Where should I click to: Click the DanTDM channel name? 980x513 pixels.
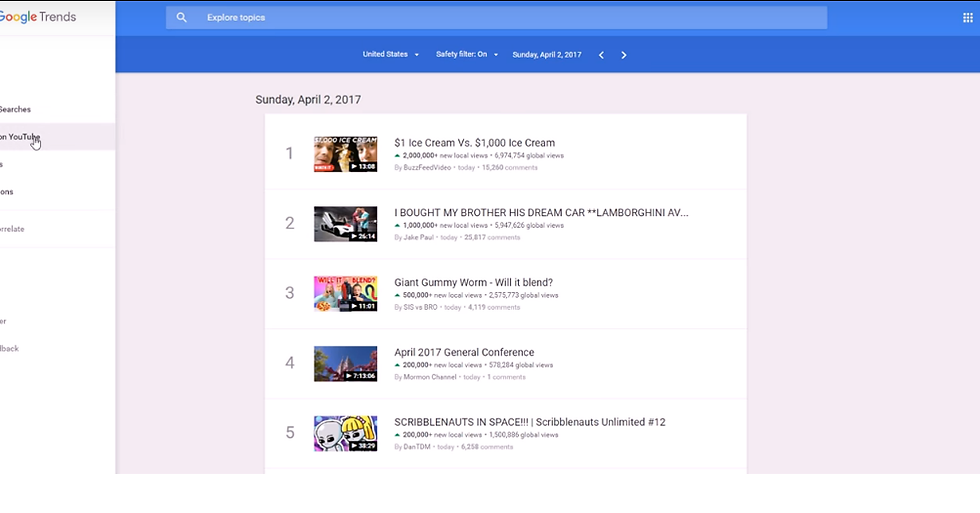click(x=417, y=447)
